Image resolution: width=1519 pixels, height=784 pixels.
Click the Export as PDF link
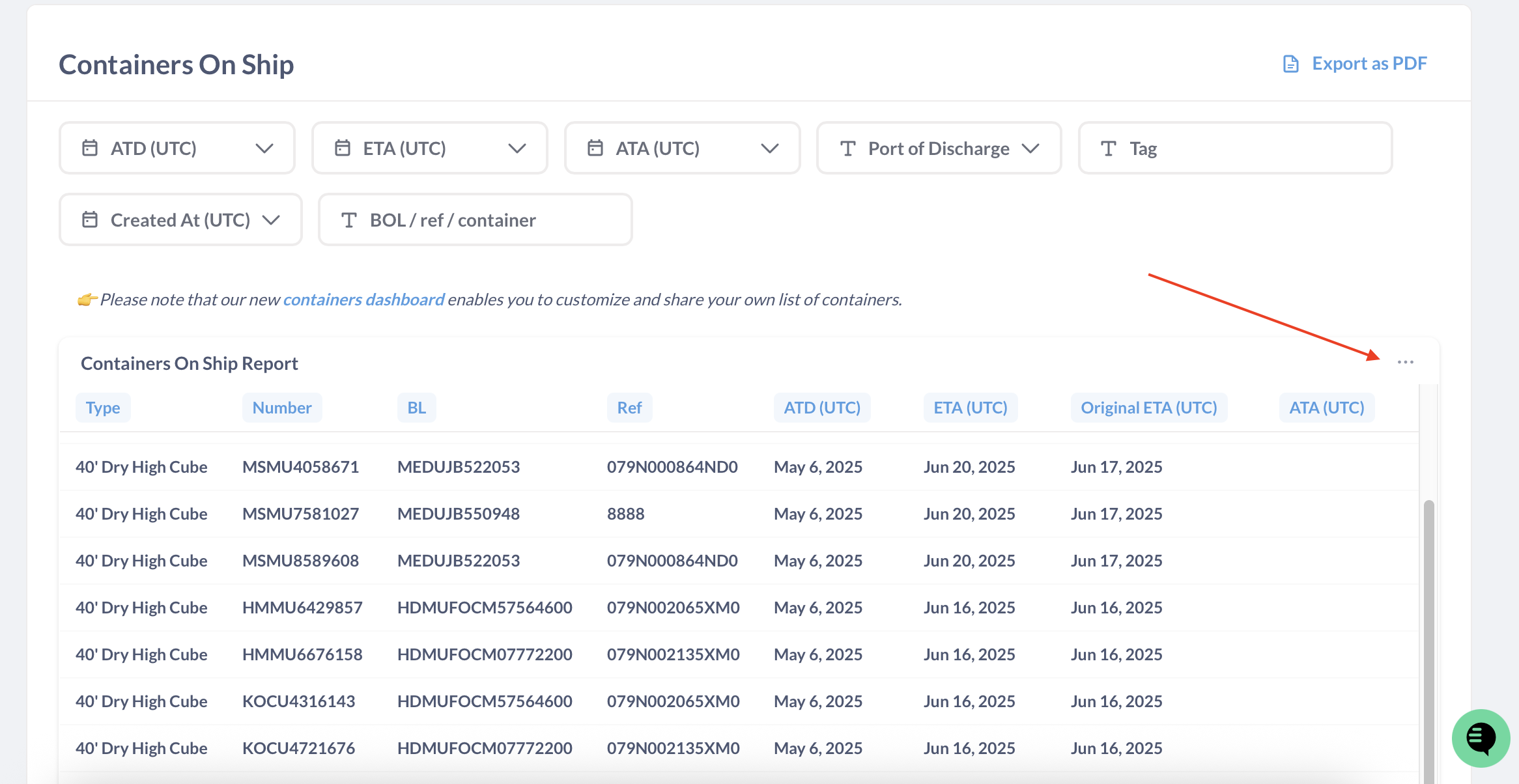click(1369, 64)
